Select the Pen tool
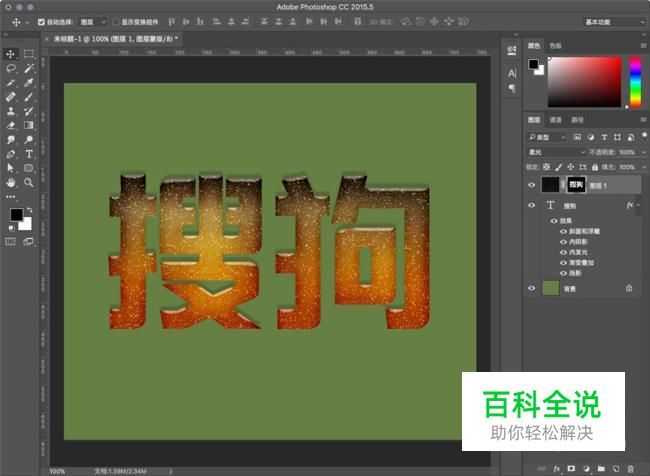650x476 pixels. coord(11,154)
